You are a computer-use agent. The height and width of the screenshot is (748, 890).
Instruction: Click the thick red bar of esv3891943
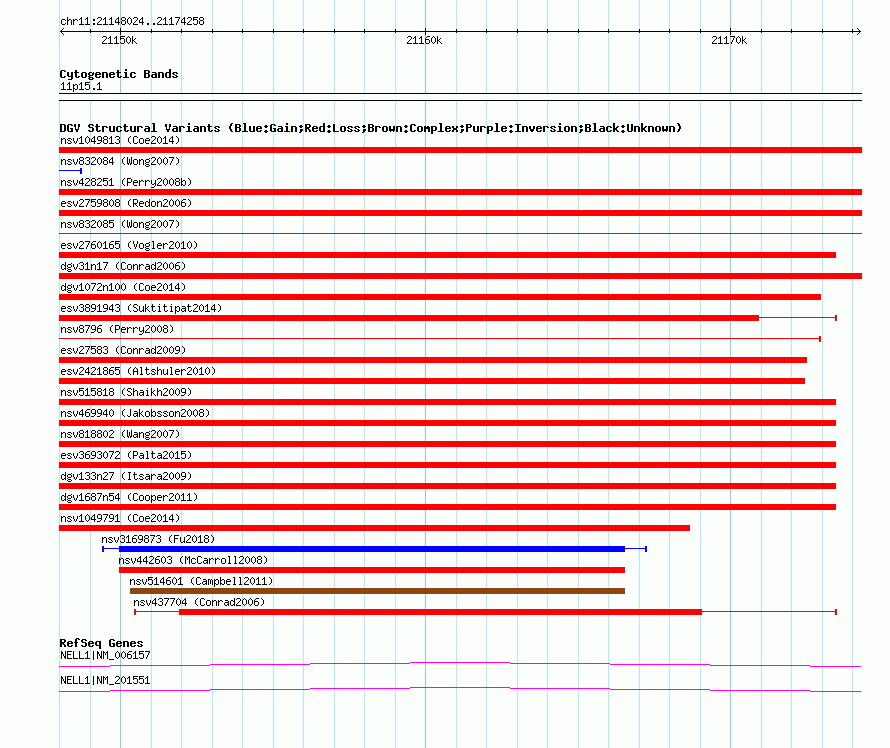(x=409, y=318)
